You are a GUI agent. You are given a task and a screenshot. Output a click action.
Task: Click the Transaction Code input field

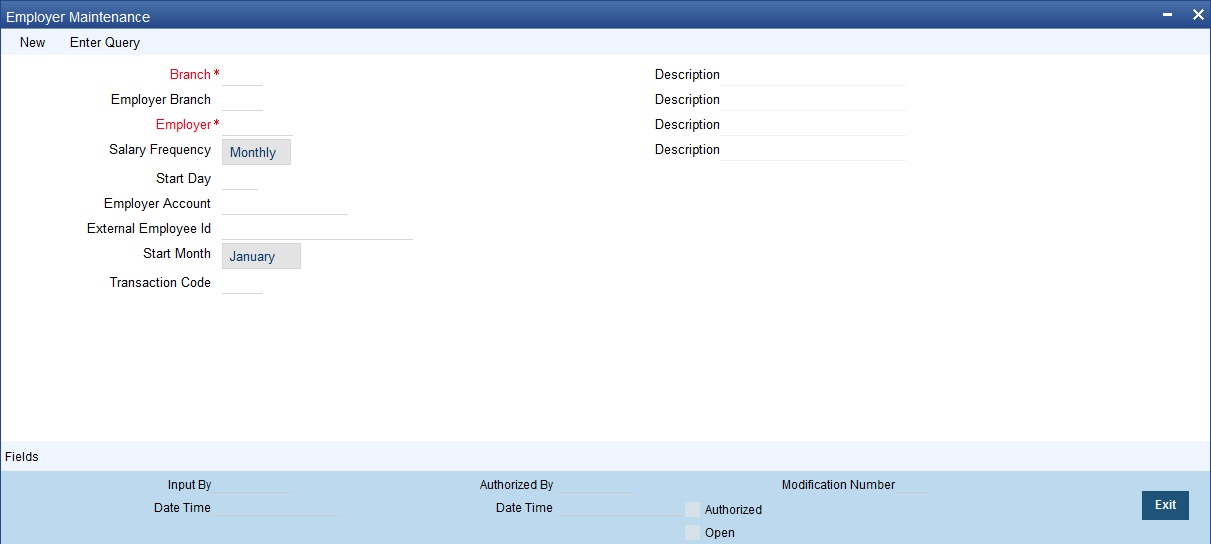click(x=242, y=283)
